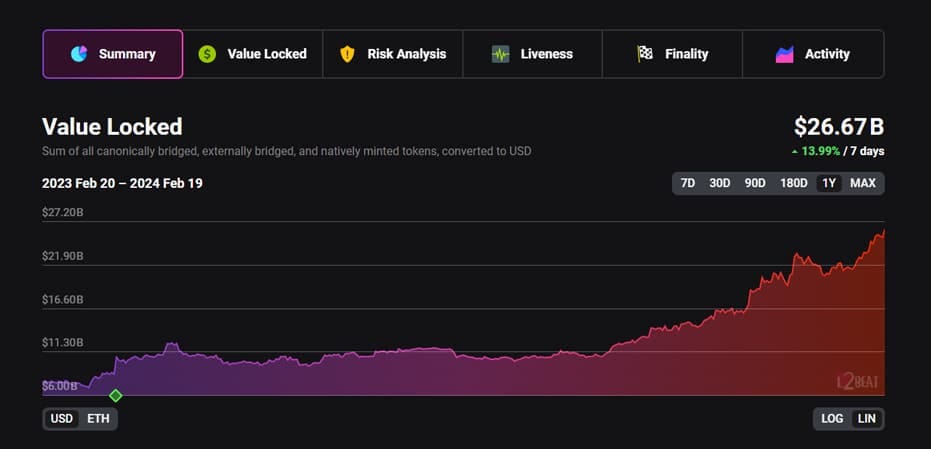Click the Value Locked heading

point(112,127)
